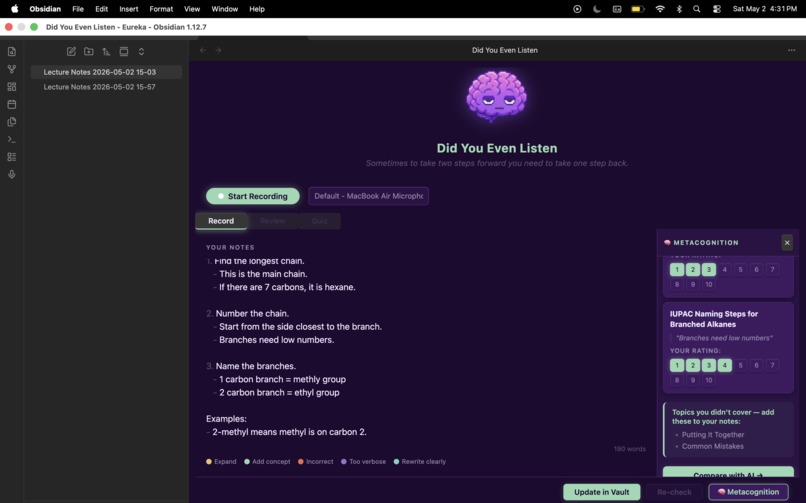Image resolution: width=806 pixels, height=503 pixels.
Task: Click the line "Branches need low numbers."
Action: tap(277, 340)
